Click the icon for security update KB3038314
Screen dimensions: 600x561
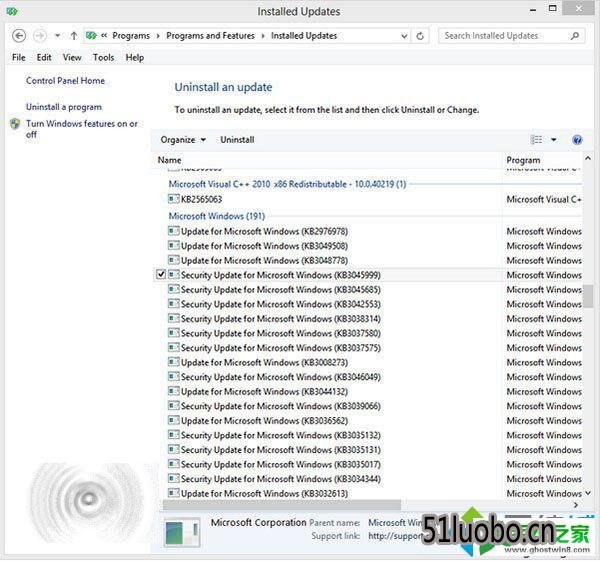pyautogui.click(x=174, y=318)
